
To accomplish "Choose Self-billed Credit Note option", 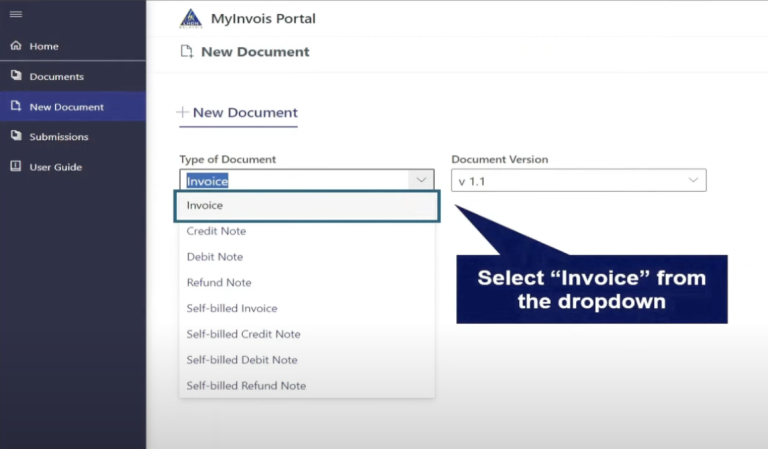I will pos(307,334).
